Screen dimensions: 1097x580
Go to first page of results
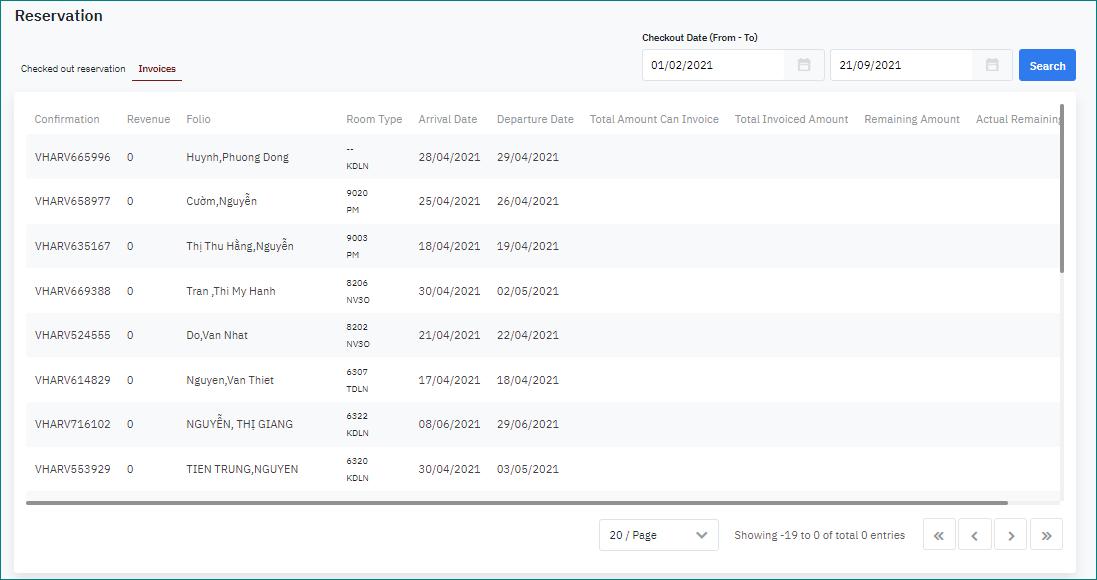tap(938, 535)
